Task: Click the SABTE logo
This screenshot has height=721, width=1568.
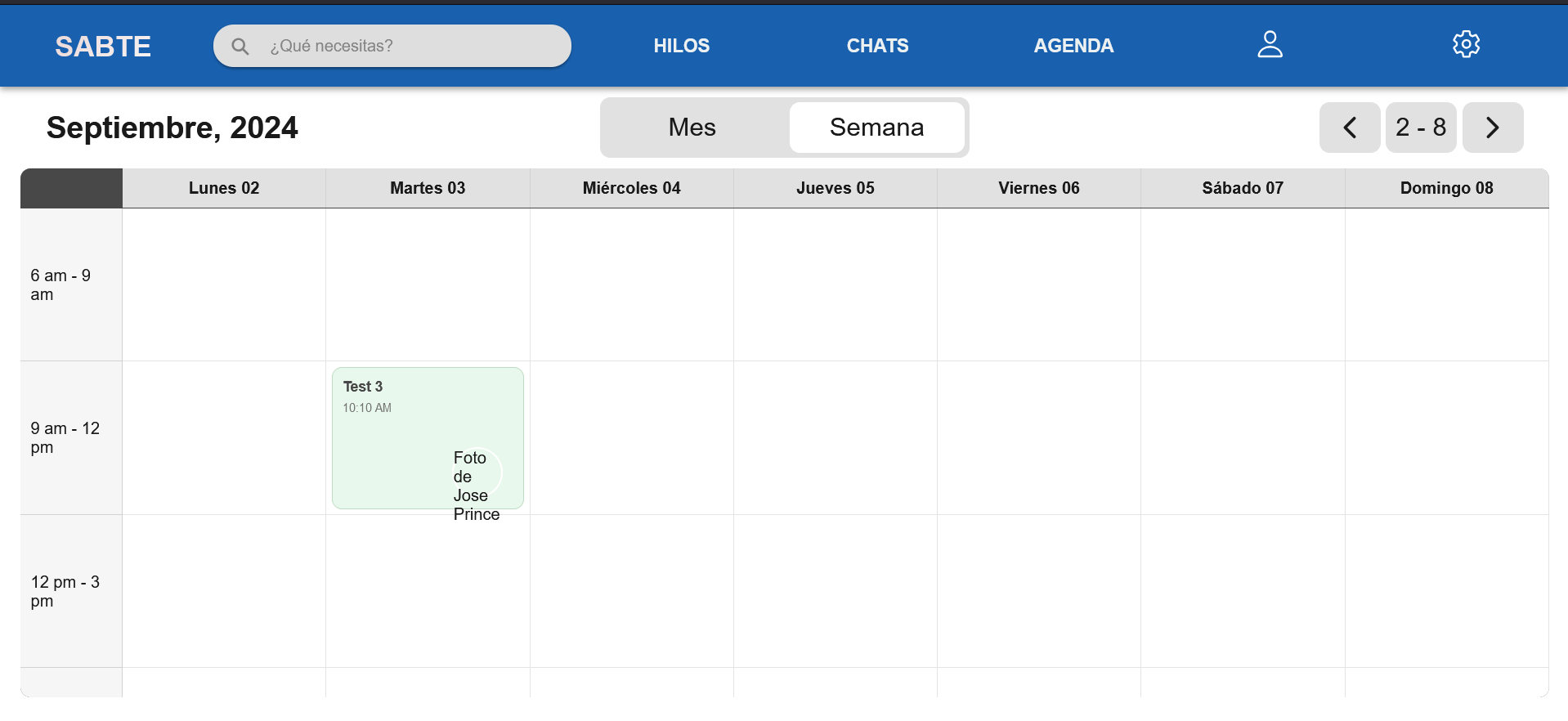Action: (x=103, y=47)
